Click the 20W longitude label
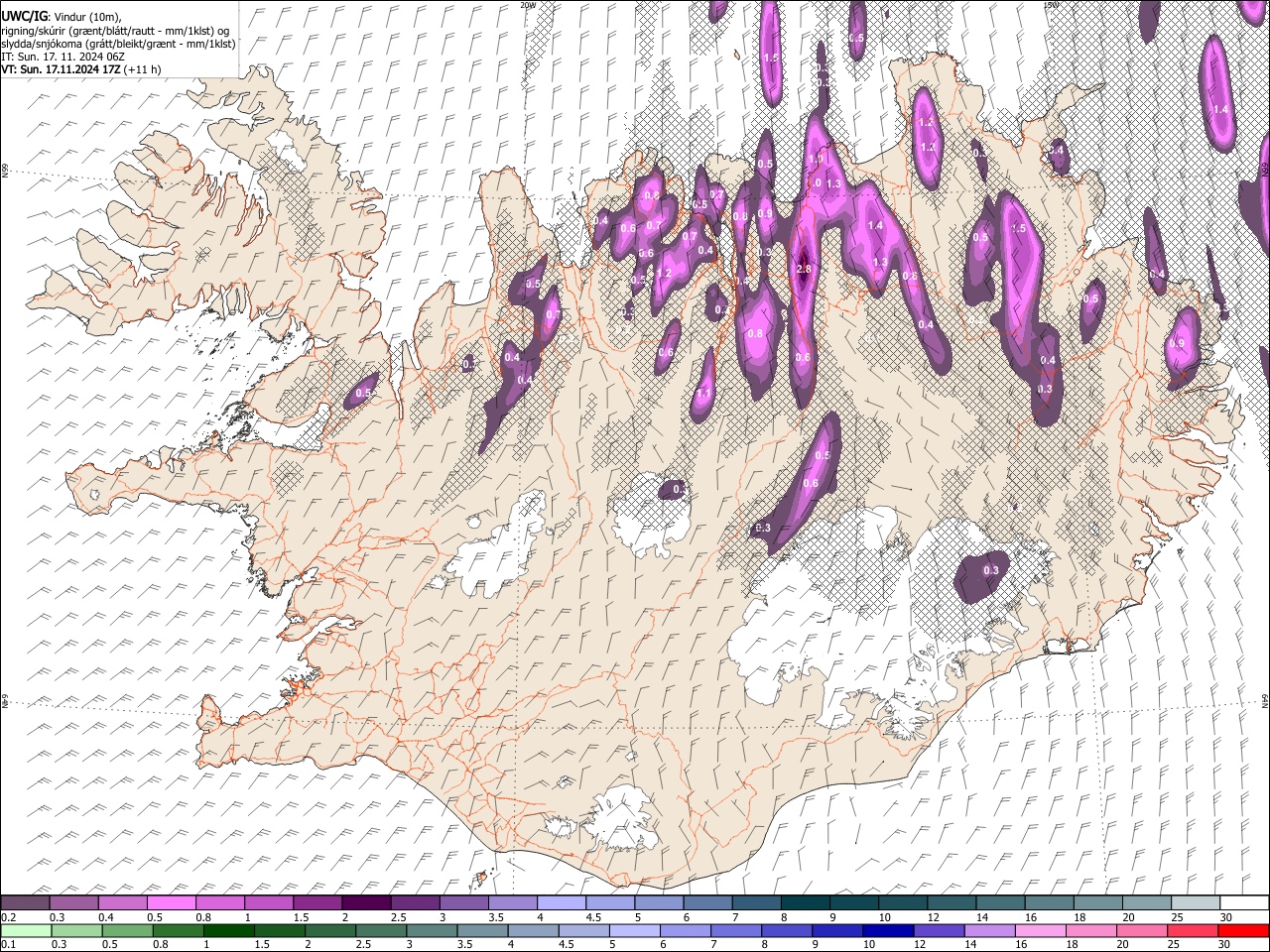The height and width of the screenshot is (952, 1270). (x=529, y=5)
